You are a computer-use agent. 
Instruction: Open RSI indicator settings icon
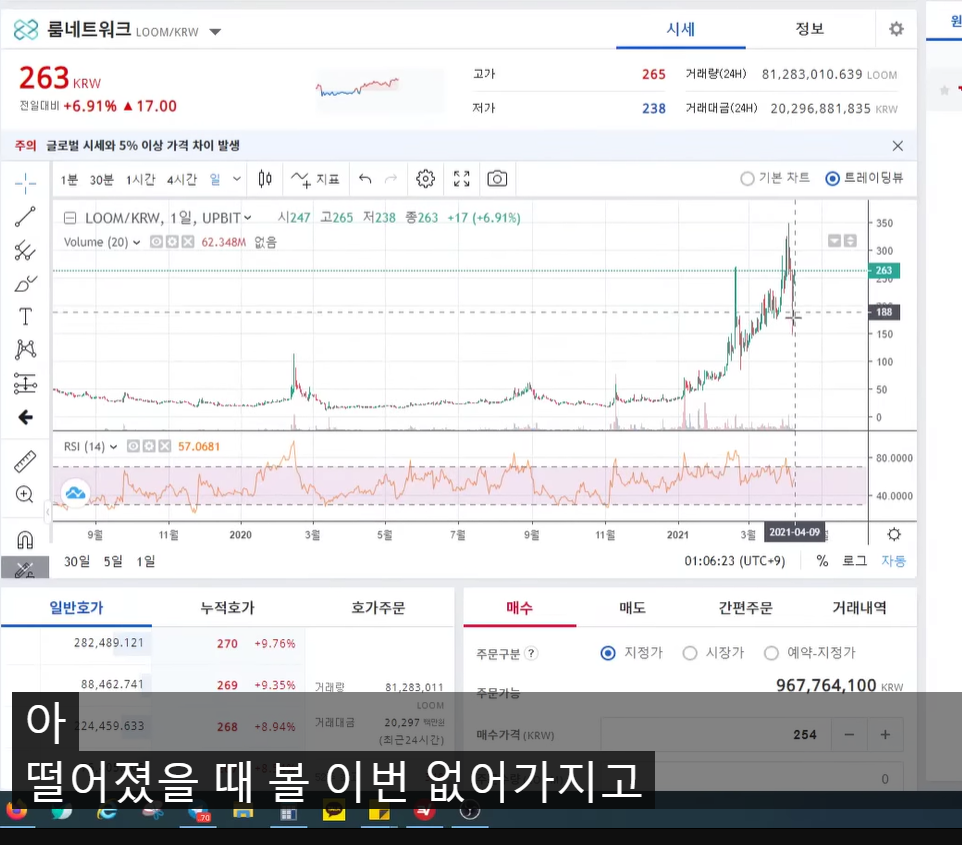coord(149,446)
